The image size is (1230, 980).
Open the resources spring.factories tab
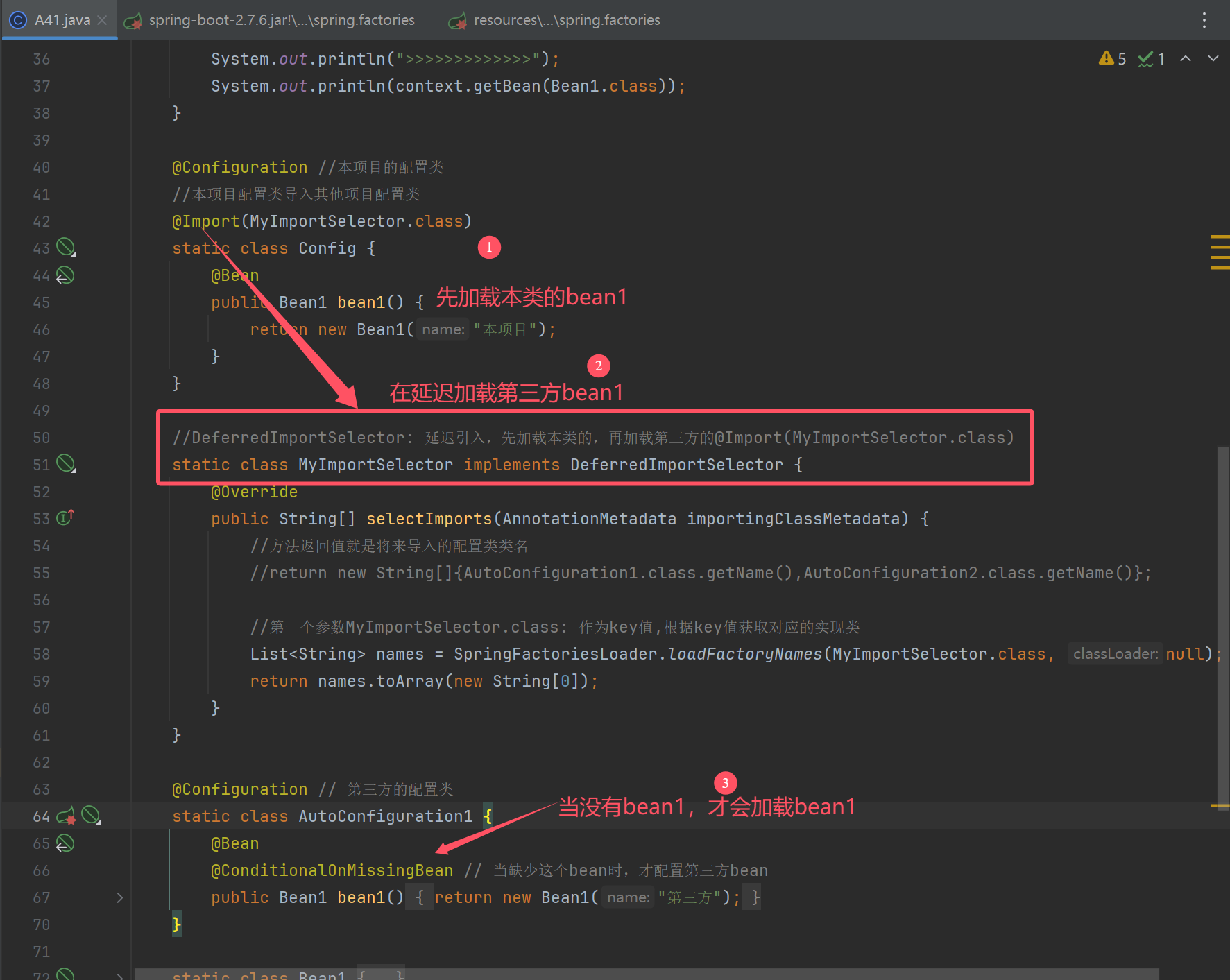point(554,20)
